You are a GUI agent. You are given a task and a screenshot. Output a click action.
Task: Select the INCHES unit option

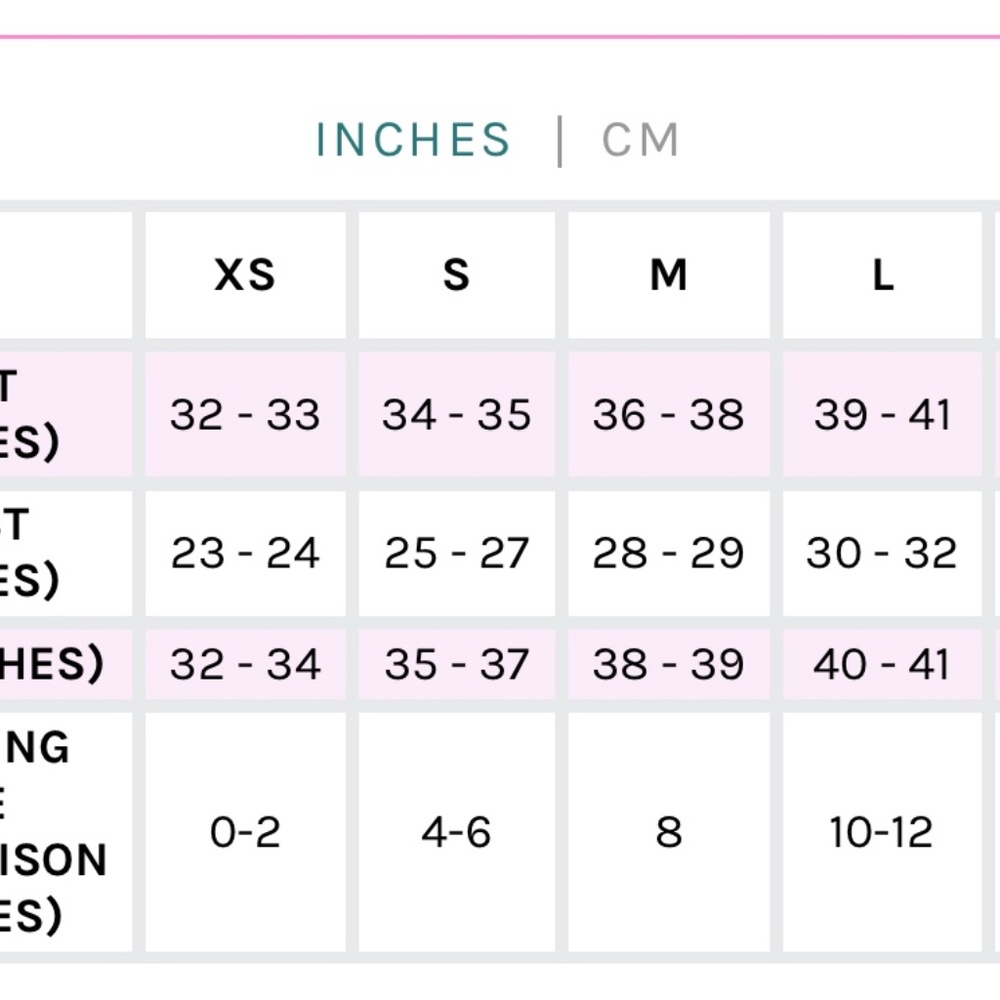click(413, 140)
